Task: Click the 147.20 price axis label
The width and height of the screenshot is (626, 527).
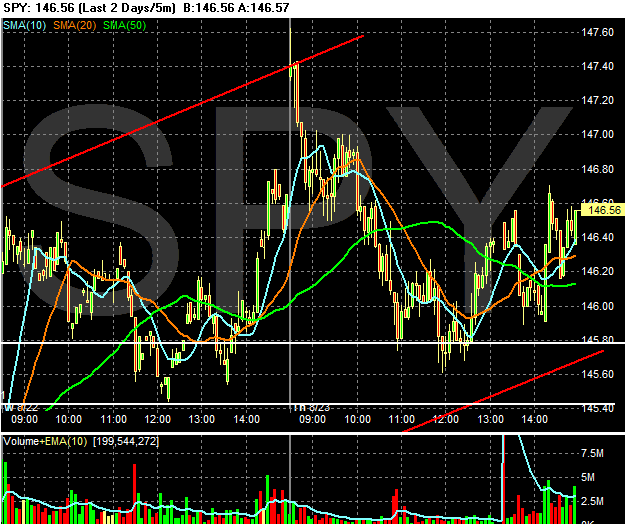Action: 598,100
